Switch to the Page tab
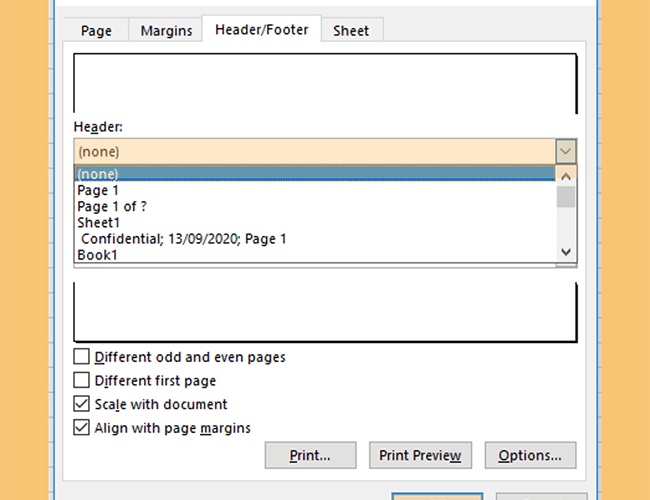This screenshot has height=500, width=650. pyautogui.click(x=96, y=30)
